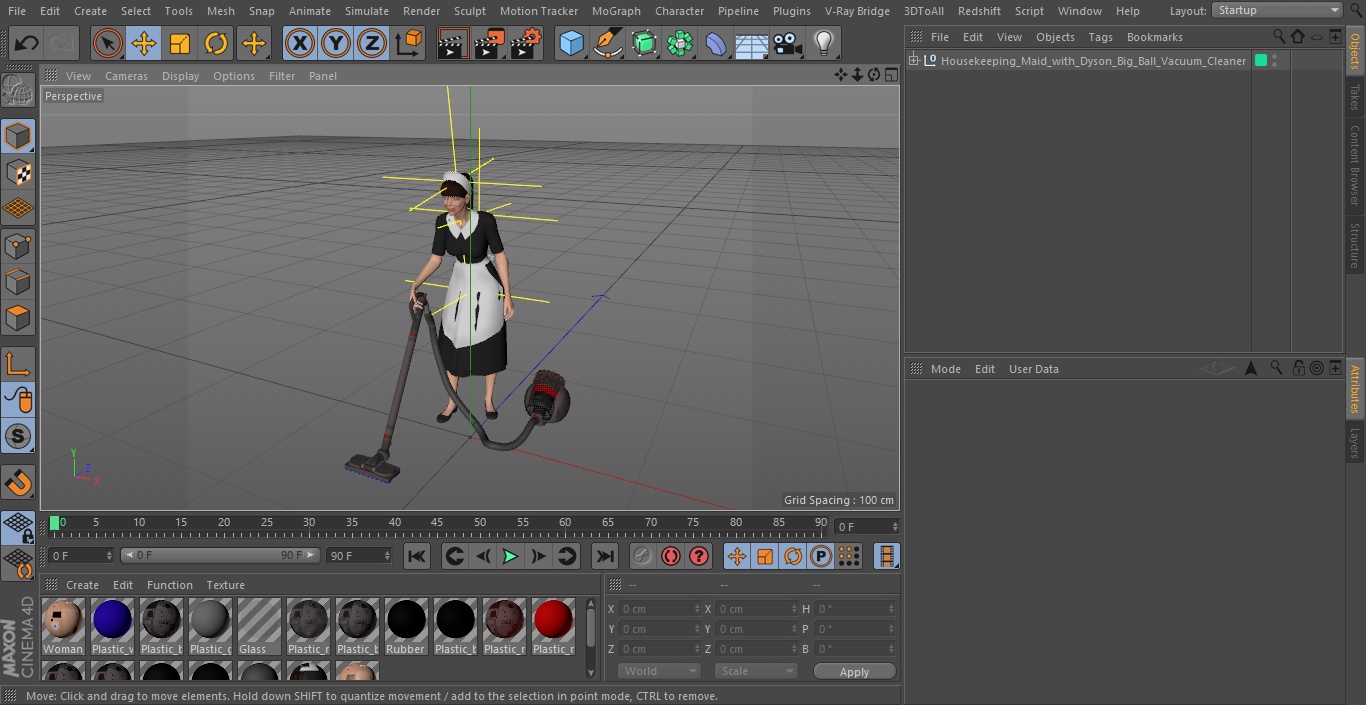Image resolution: width=1366 pixels, height=705 pixels.
Task: Add a Light bulb object
Action: [823, 43]
